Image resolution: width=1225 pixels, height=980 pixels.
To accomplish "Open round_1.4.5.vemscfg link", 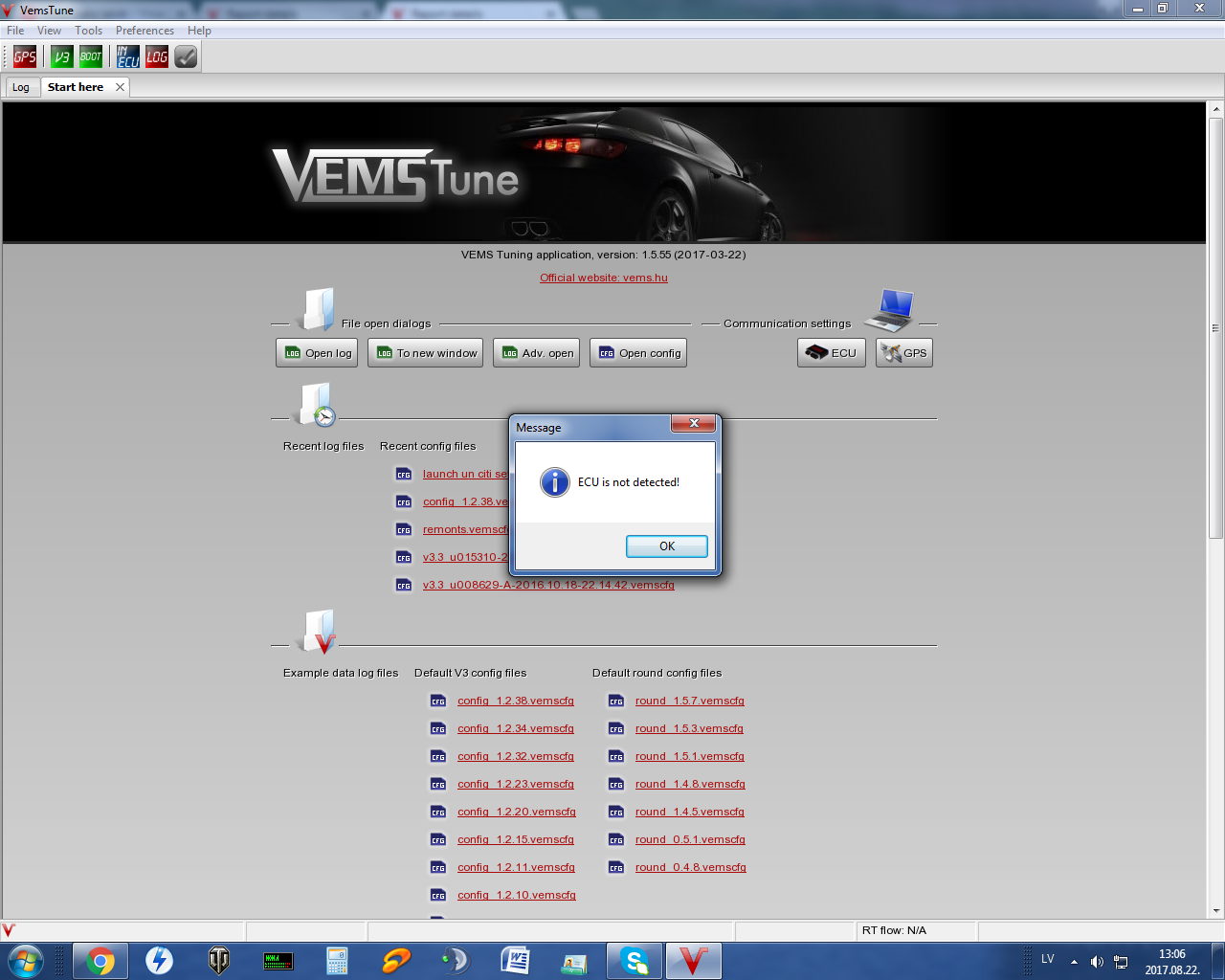I will (690, 812).
